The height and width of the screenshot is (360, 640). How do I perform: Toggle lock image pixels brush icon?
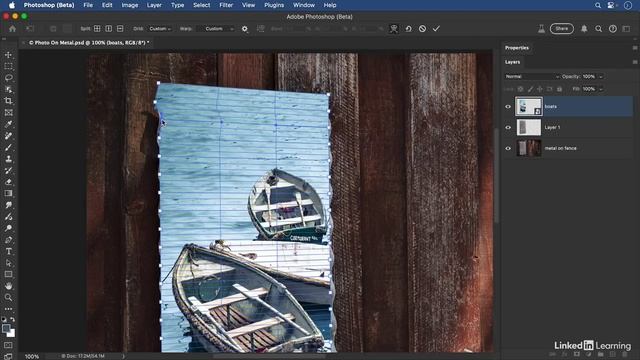tap(530, 89)
